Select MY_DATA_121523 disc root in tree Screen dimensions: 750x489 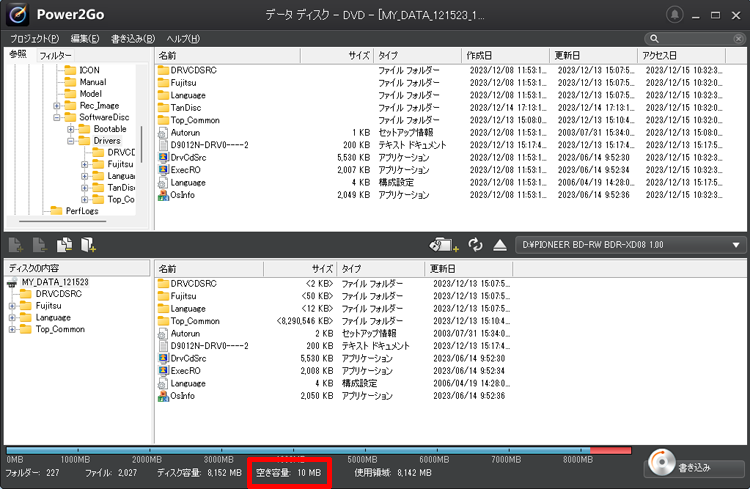pos(55,283)
